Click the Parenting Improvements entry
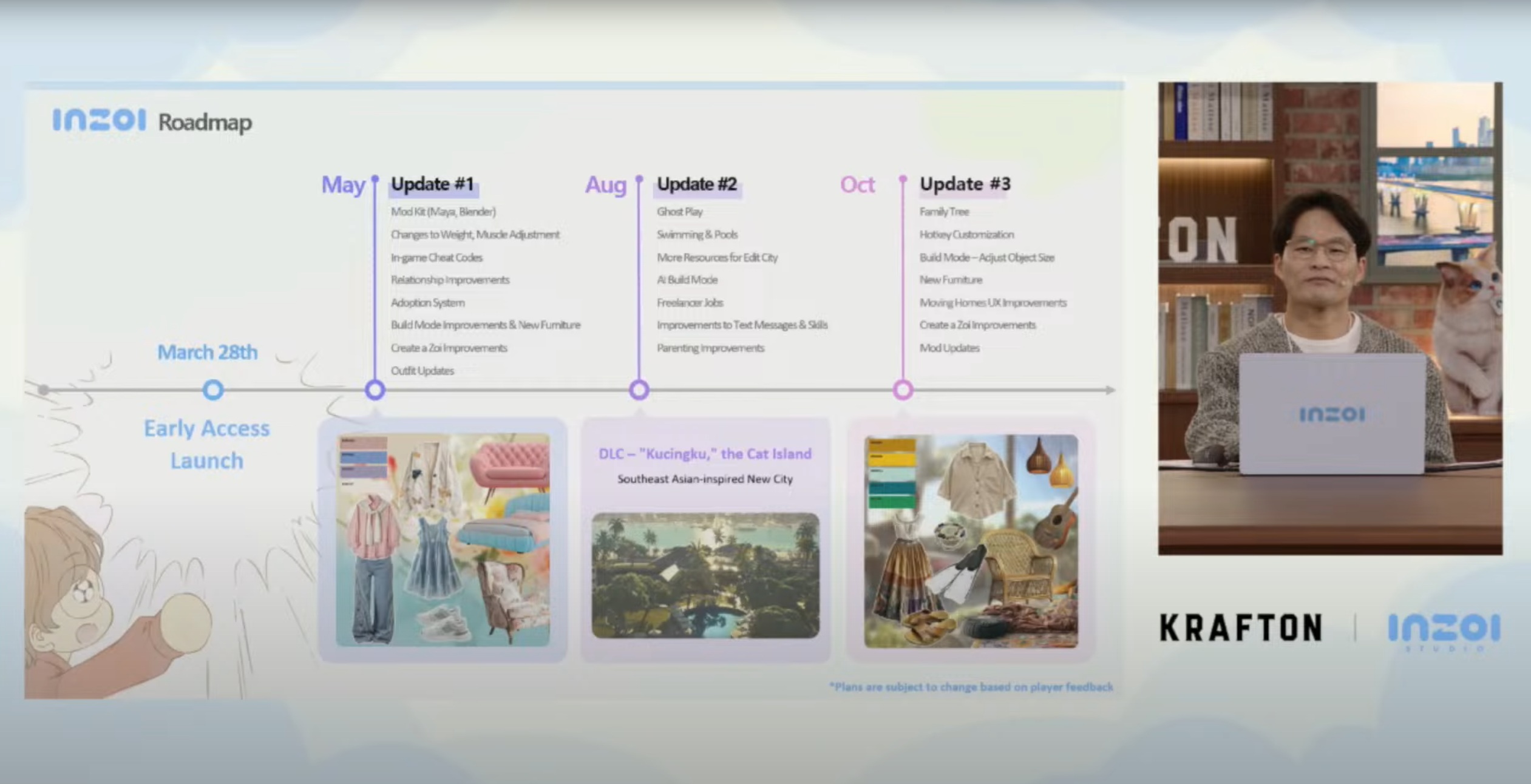Image resolution: width=1531 pixels, height=784 pixels. point(710,348)
